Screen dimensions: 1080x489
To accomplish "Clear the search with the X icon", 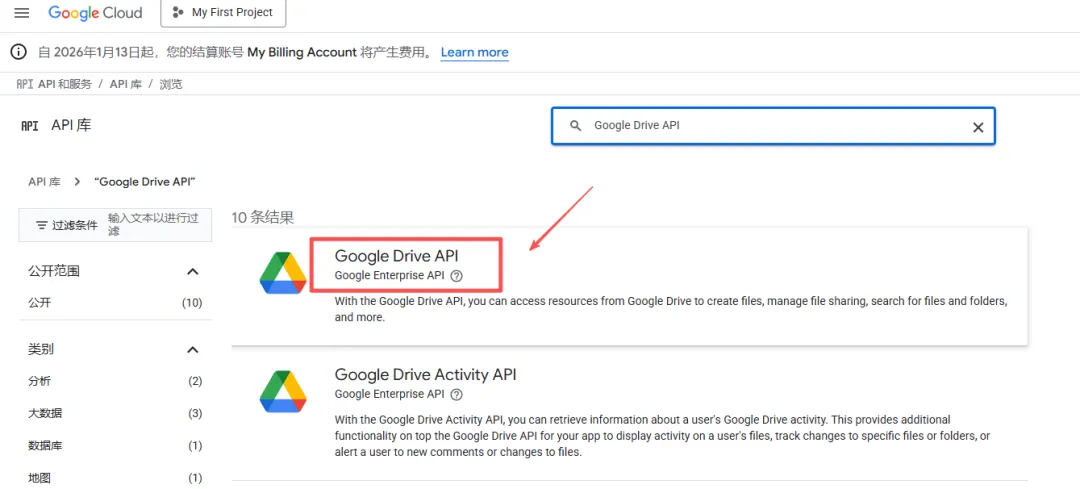I will (977, 127).
